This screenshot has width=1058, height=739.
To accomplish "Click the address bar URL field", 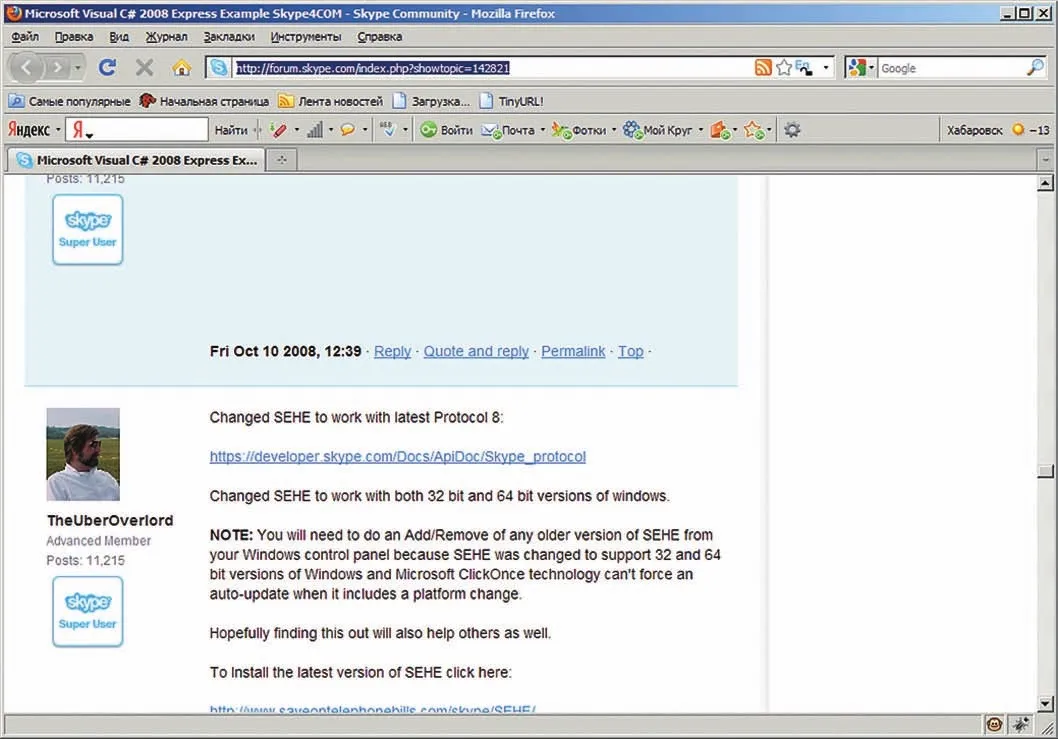I will click(492, 67).
